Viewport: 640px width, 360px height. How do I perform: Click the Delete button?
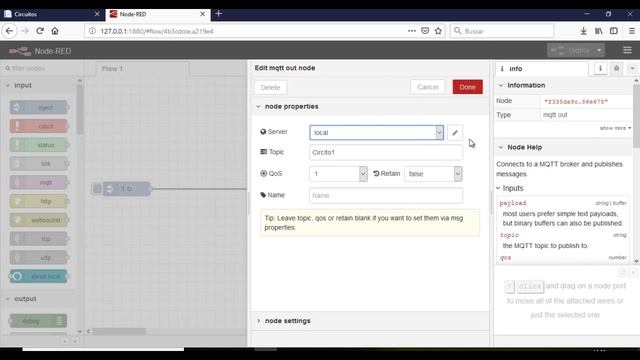(x=270, y=87)
